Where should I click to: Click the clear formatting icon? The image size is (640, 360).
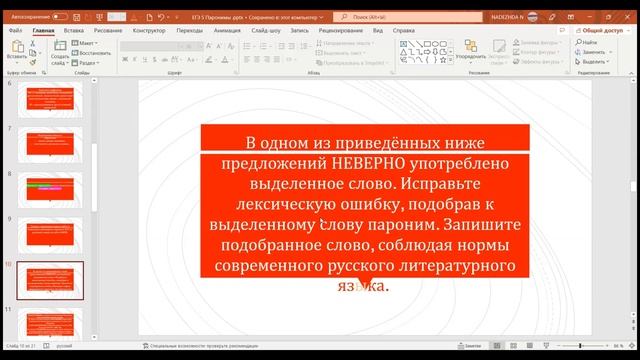tap(231, 46)
